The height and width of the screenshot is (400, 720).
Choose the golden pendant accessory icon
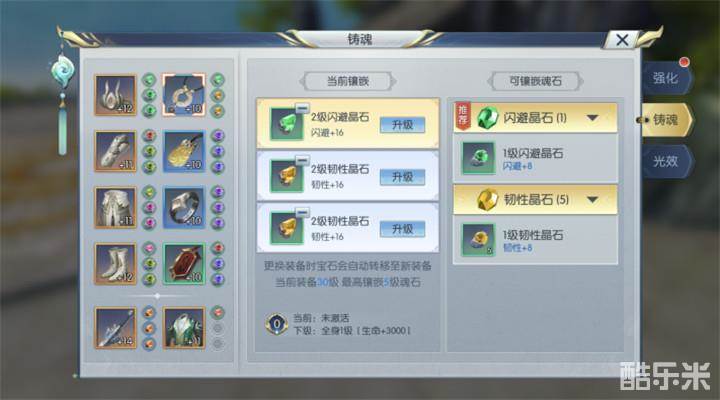(184, 151)
